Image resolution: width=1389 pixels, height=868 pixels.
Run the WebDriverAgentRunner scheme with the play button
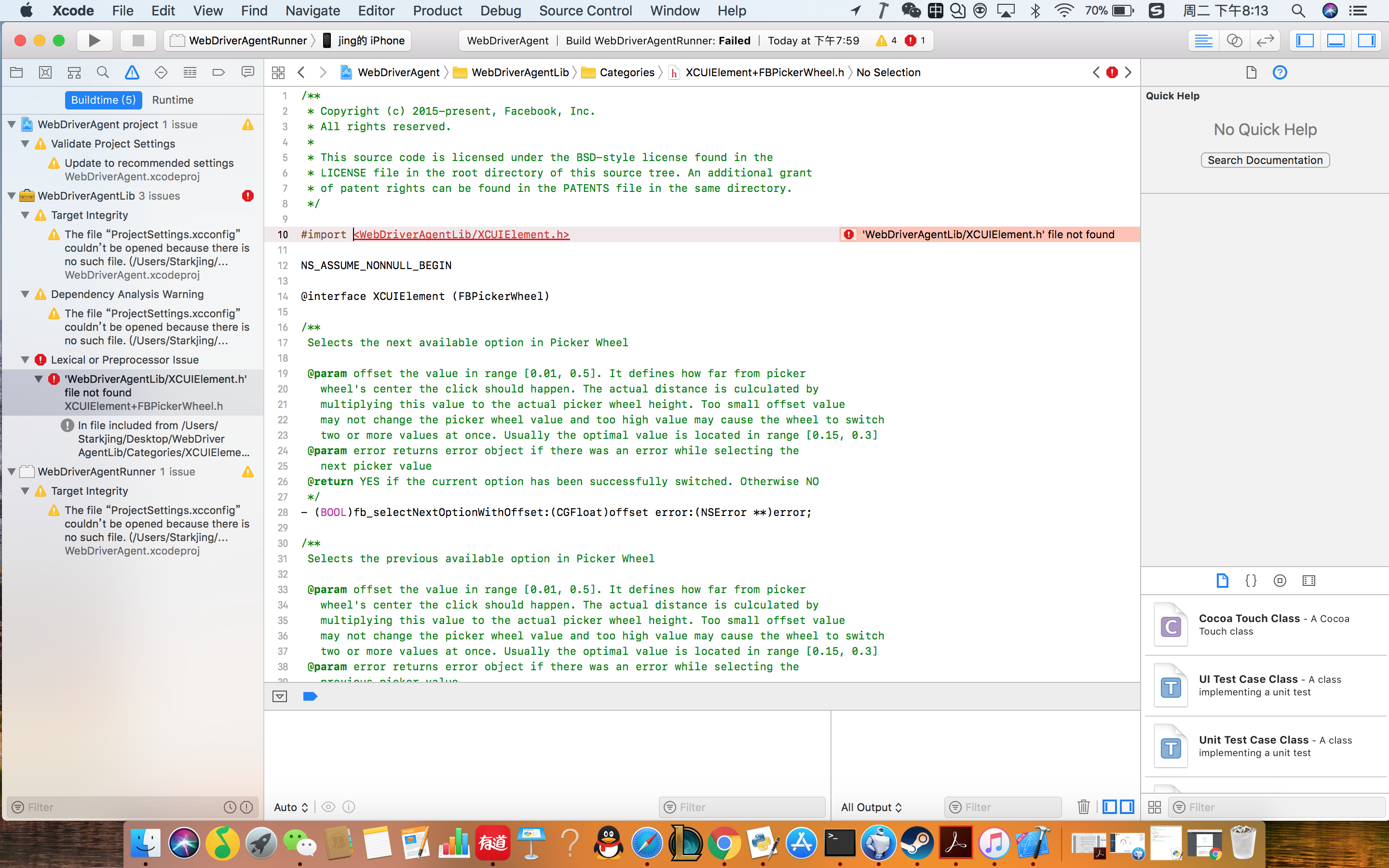click(95, 40)
